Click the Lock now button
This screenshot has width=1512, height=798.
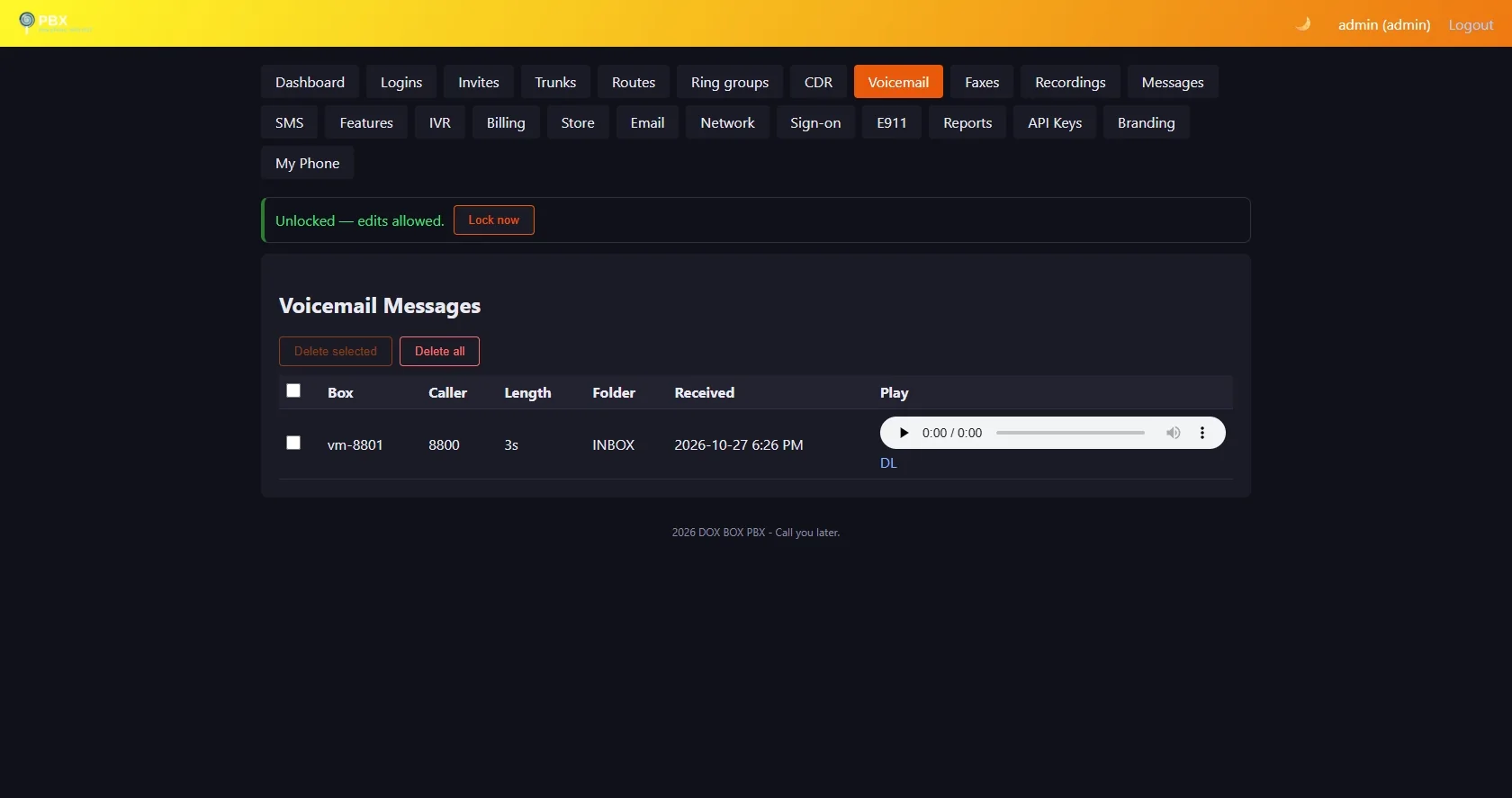coord(494,220)
